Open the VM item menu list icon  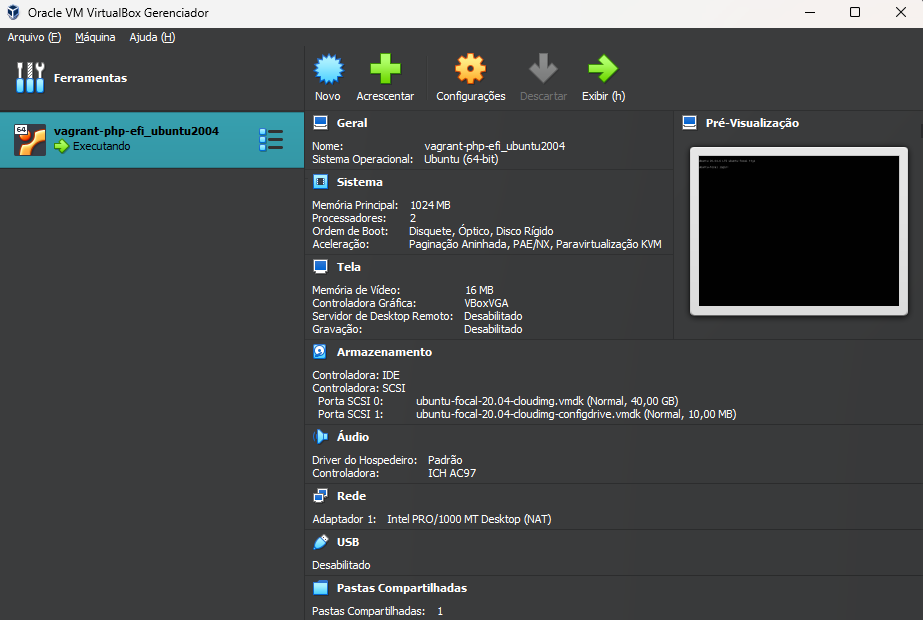(x=271, y=140)
